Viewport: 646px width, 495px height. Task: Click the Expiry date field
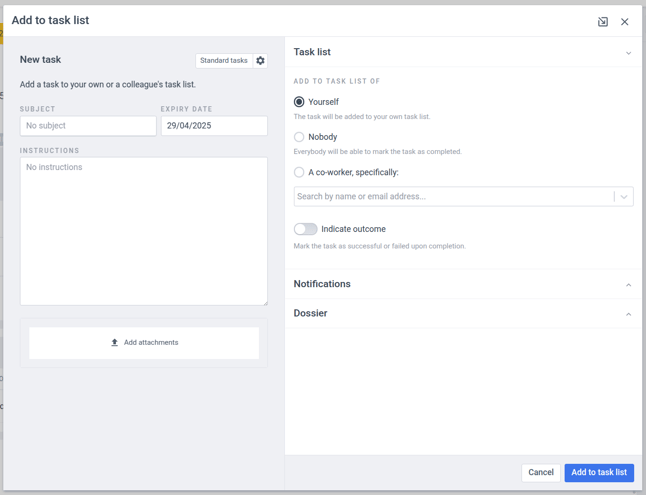tap(214, 126)
